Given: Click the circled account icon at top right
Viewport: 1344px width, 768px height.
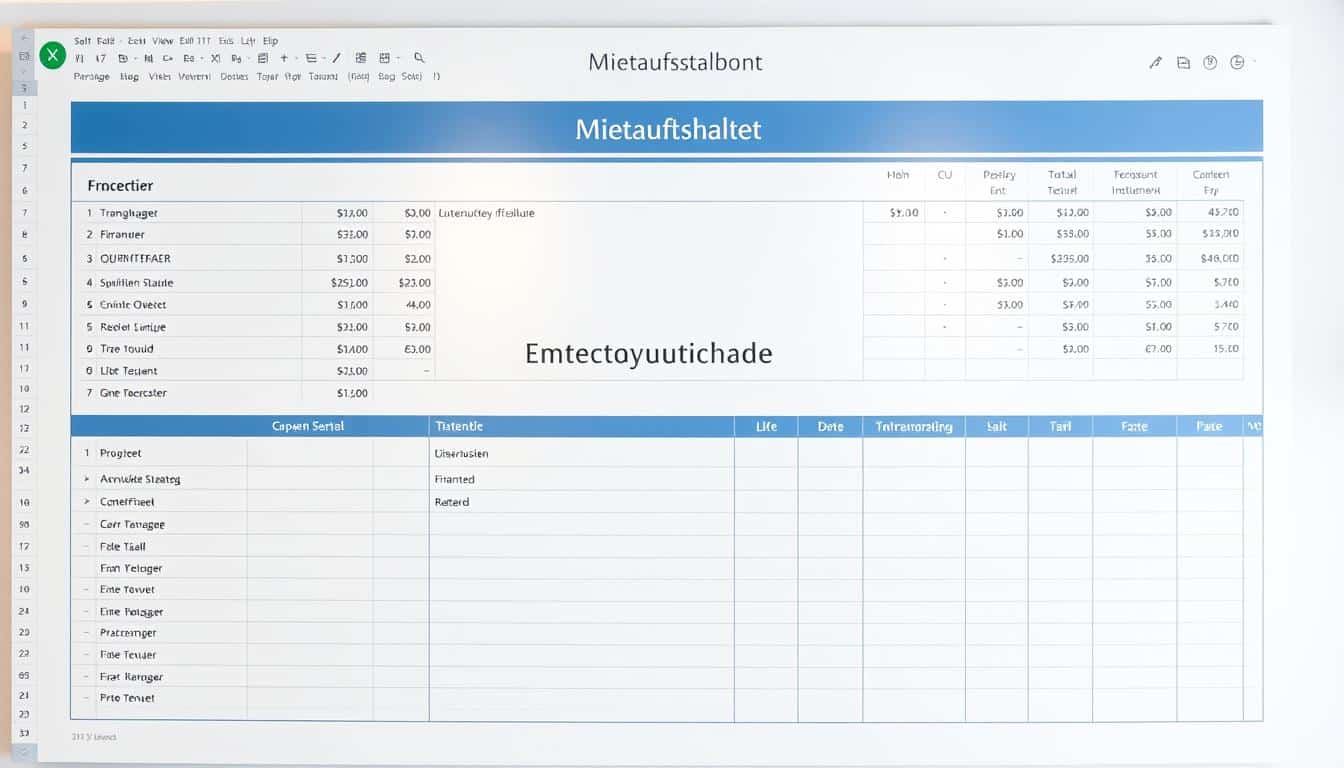Looking at the screenshot, I should pos(1237,62).
